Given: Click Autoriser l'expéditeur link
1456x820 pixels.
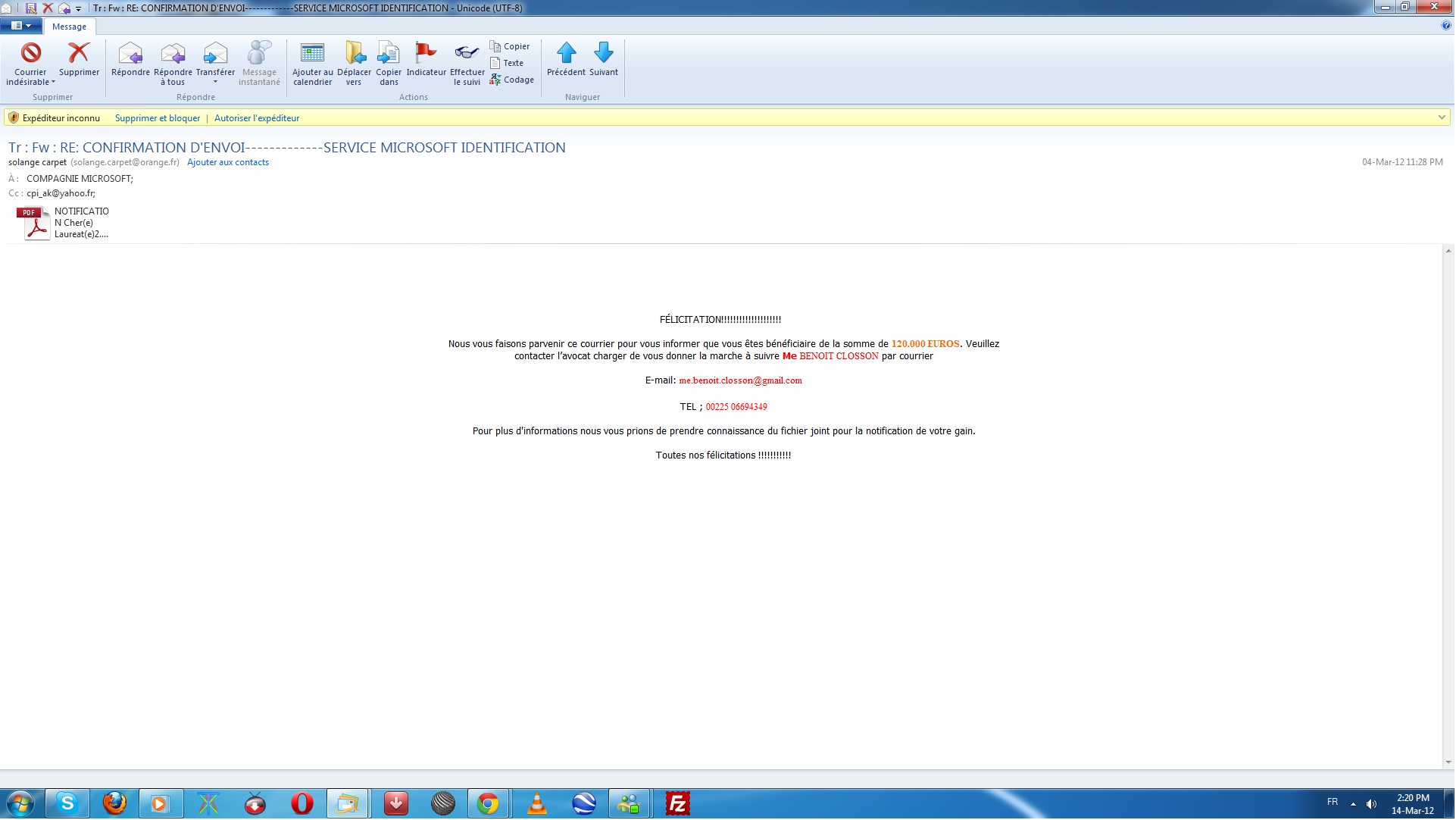Looking at the screenshot, I should point(257,118).
